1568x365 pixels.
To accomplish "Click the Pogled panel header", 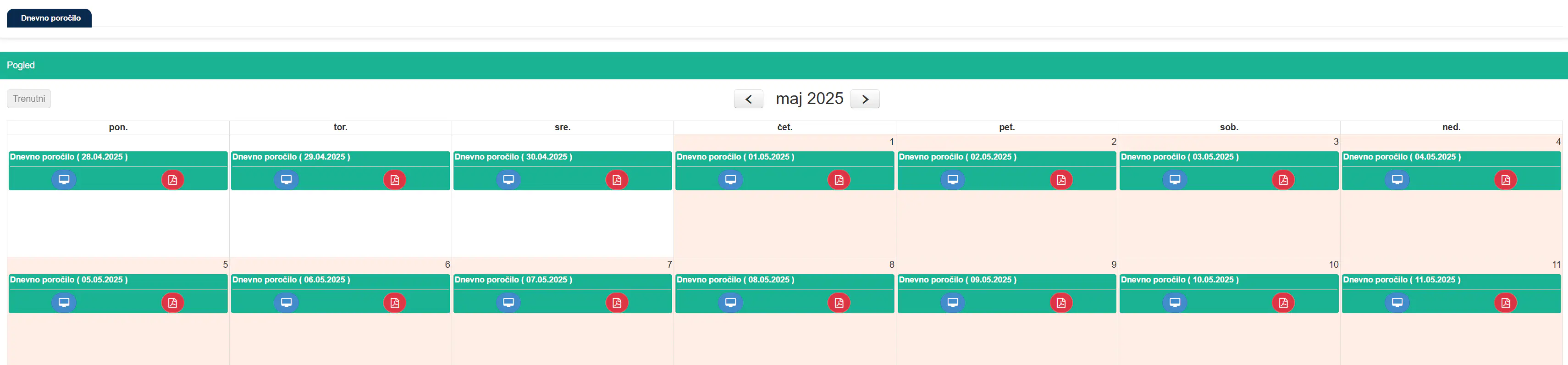I will click(x=784, y=65).
